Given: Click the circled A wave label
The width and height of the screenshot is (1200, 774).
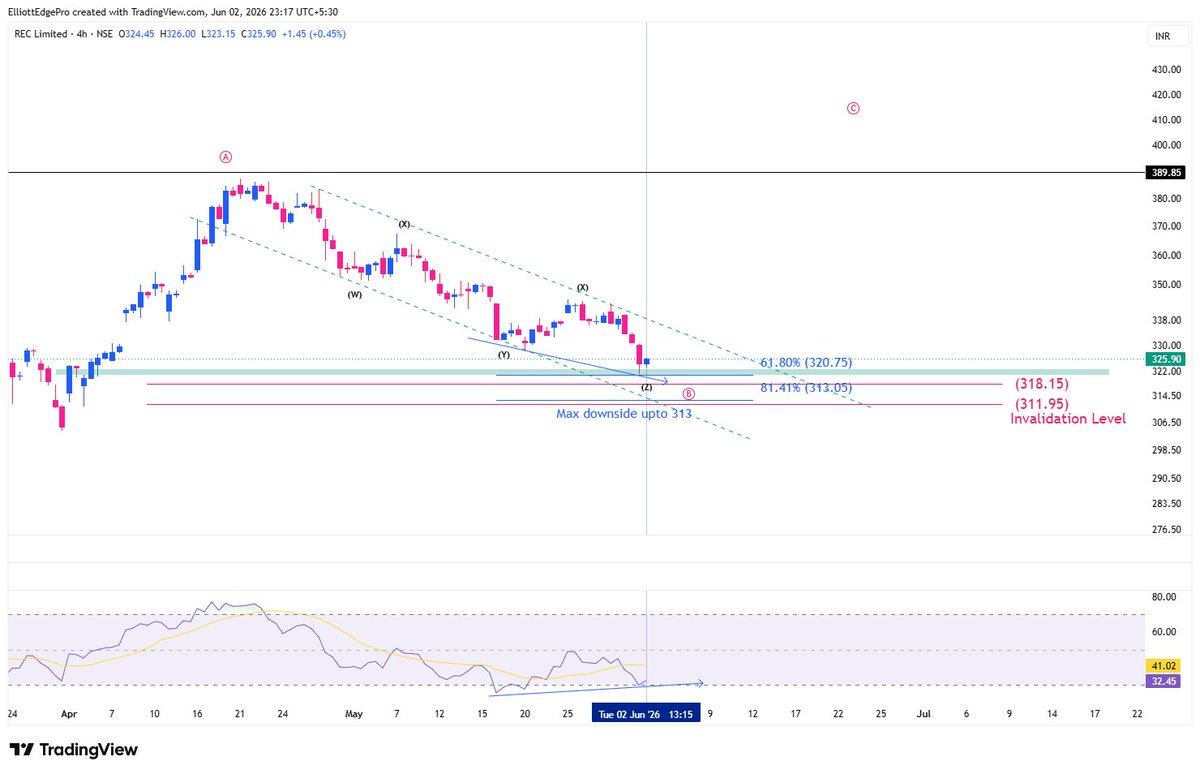Looking at the screenshot, I should pyautogui.click(x=226, y=157).
